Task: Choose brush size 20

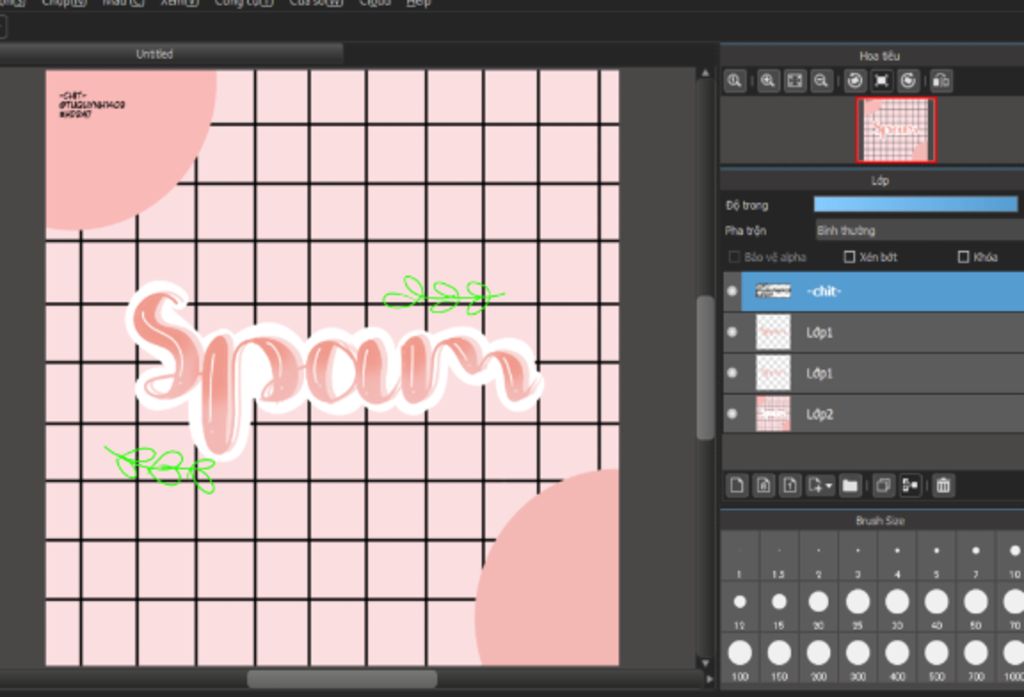Action: click(818, 607)
